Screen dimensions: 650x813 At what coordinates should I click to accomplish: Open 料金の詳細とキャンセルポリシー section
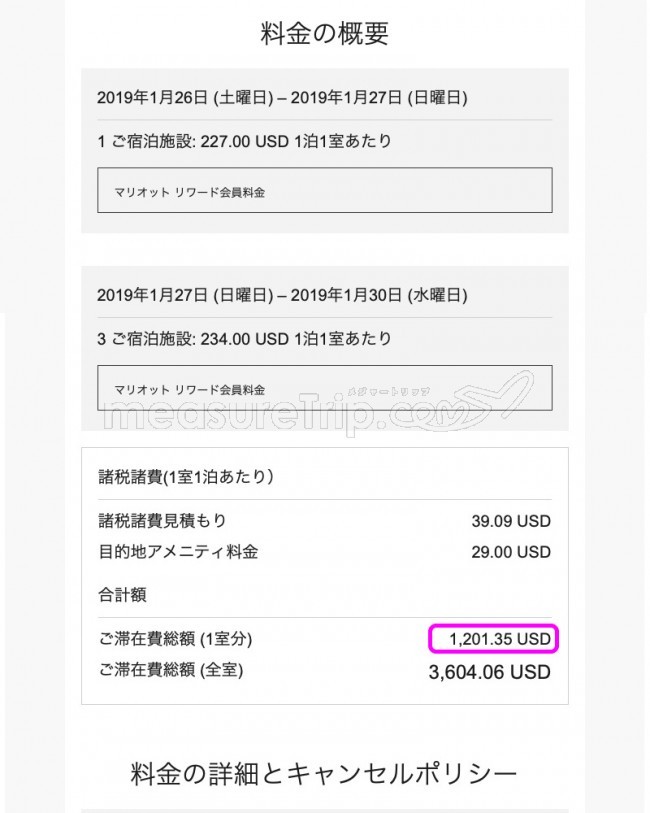click(x=324, y=774)
